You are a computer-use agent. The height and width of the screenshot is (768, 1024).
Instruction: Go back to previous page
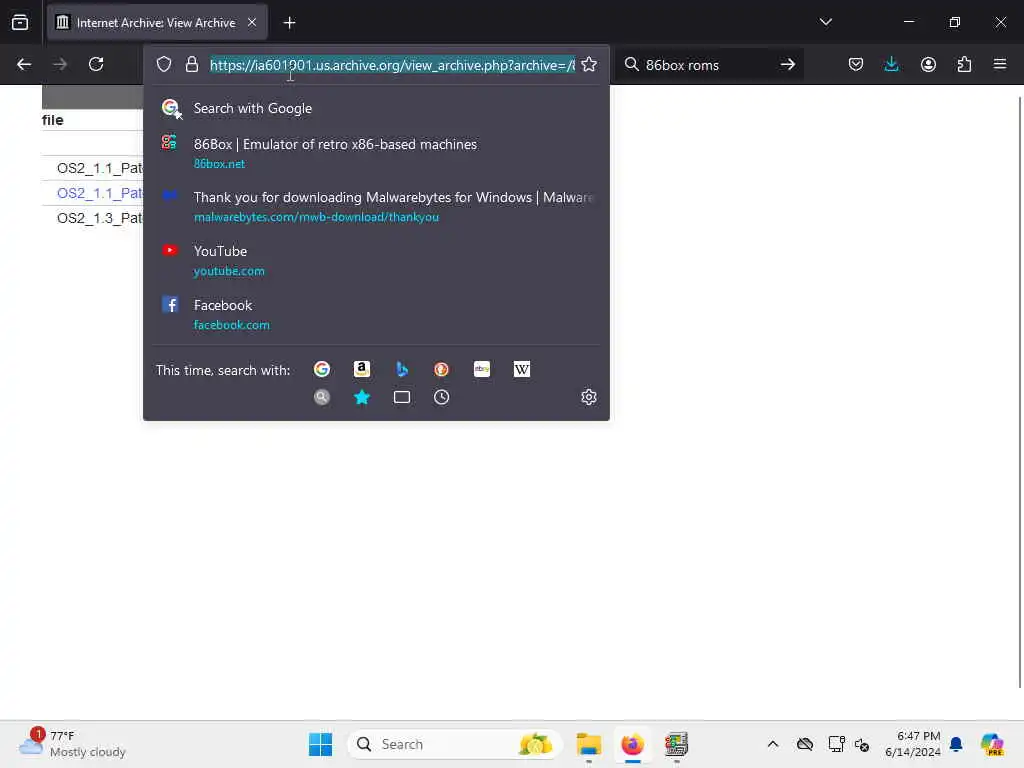coord(24,64)
